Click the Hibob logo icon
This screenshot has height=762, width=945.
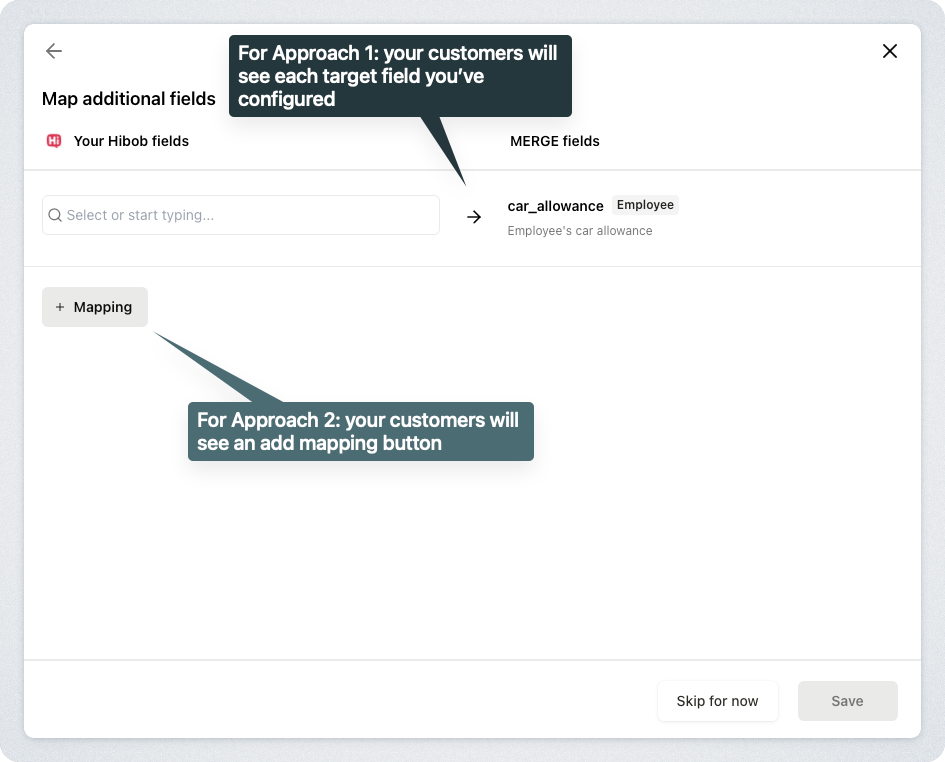(54, 141)
